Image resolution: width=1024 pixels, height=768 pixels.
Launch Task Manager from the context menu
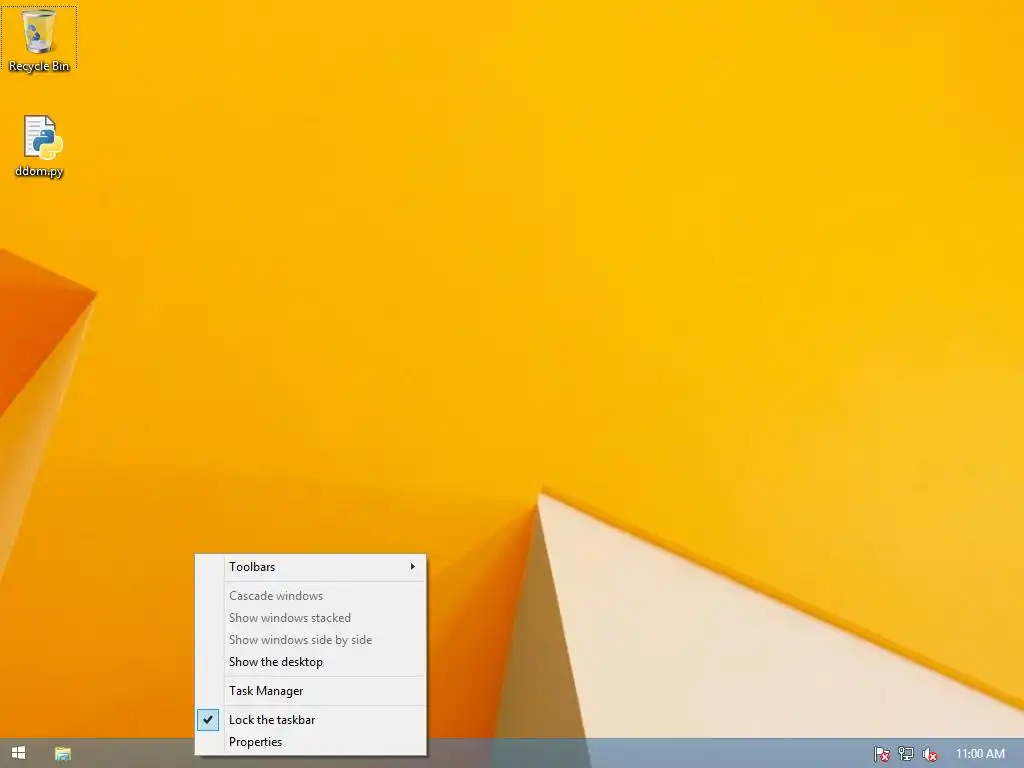pos(311,691)
